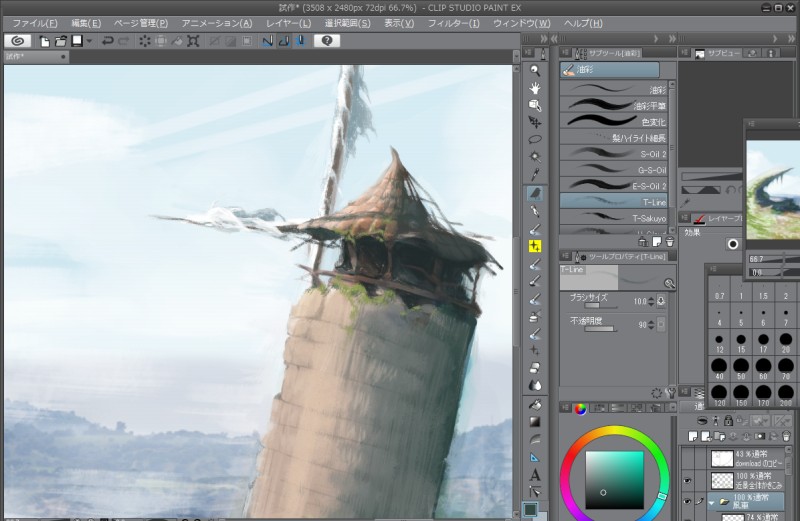
Task: Save the document with the Save icon
Action: pos(77,41)
